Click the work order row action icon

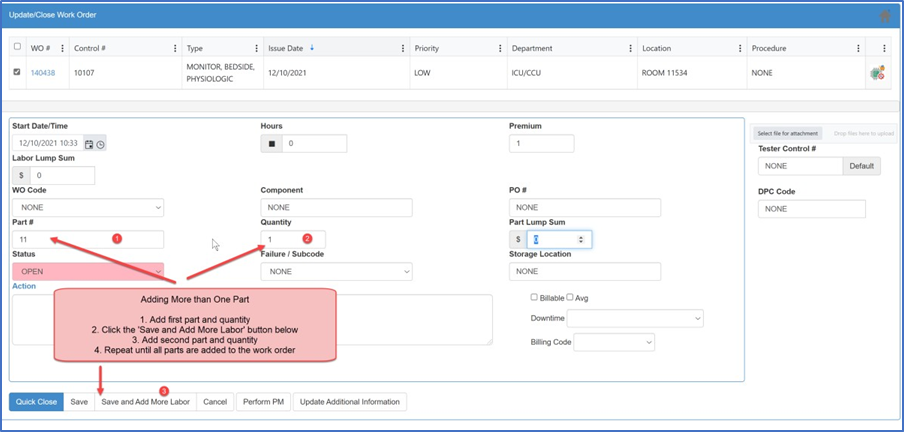[877, 73]
